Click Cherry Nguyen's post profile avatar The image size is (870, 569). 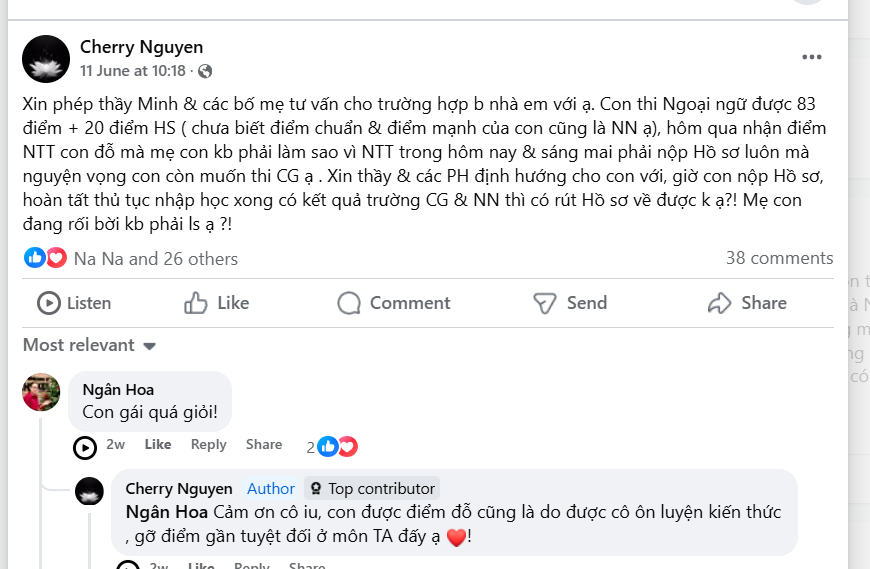tap(46, 58)
